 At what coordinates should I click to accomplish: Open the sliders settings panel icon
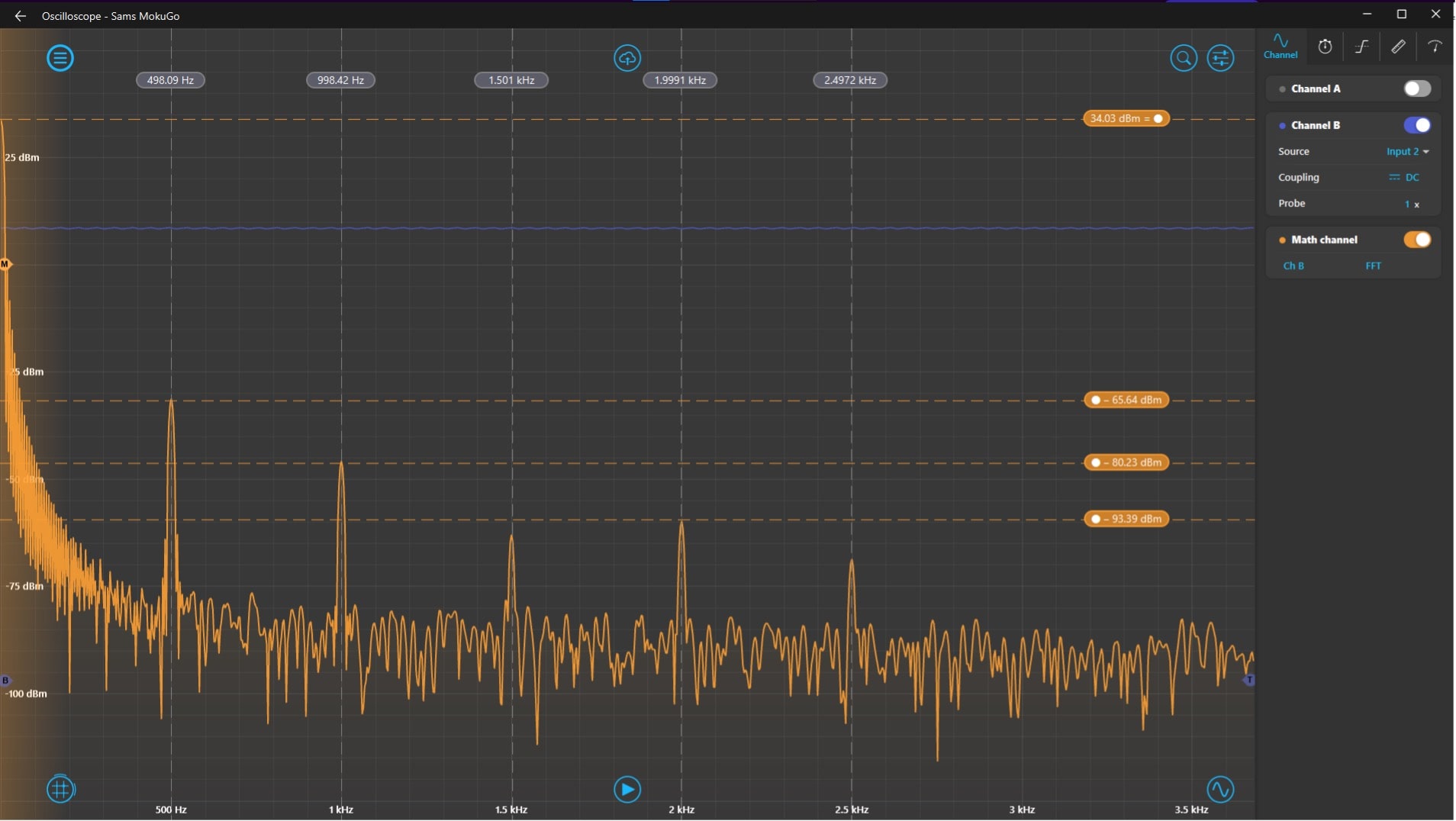point(1220,58)
